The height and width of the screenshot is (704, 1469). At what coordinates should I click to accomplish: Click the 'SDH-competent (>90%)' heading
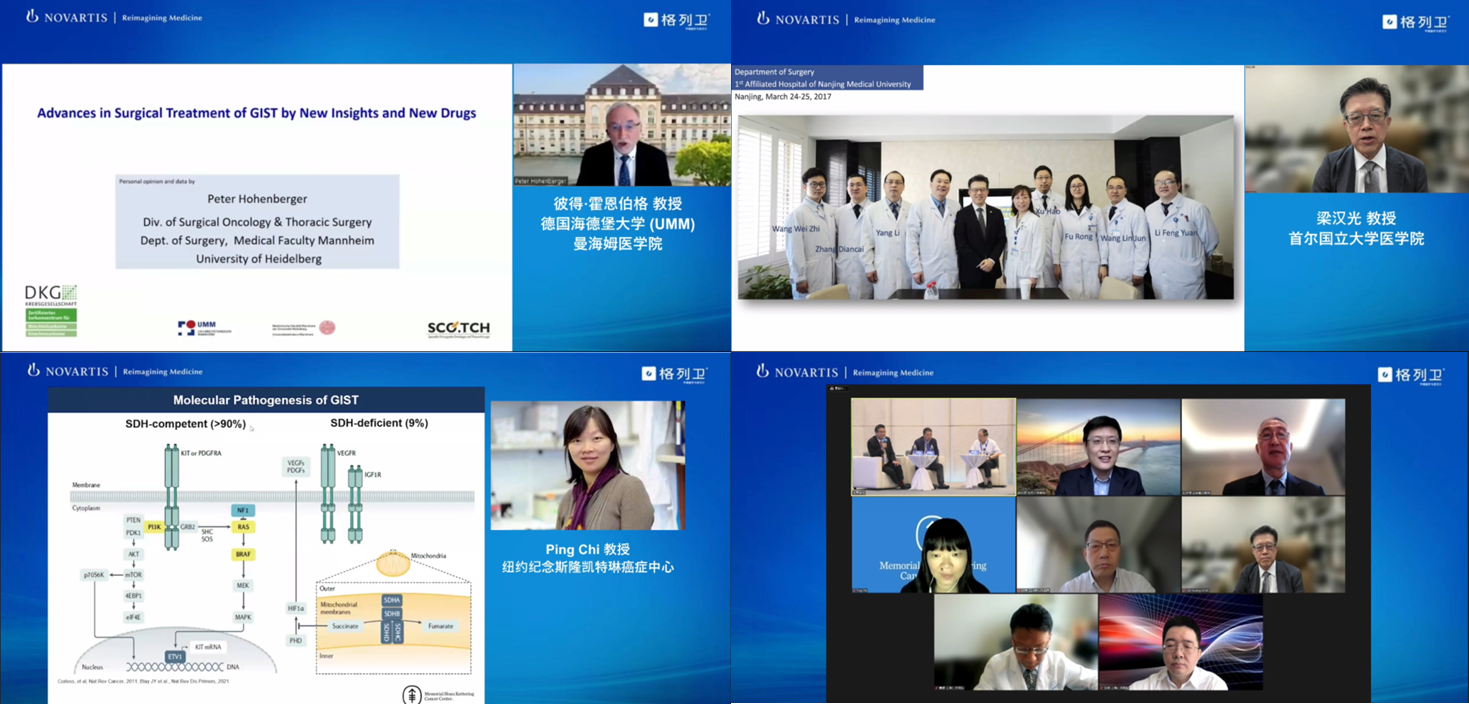[185, 423]
